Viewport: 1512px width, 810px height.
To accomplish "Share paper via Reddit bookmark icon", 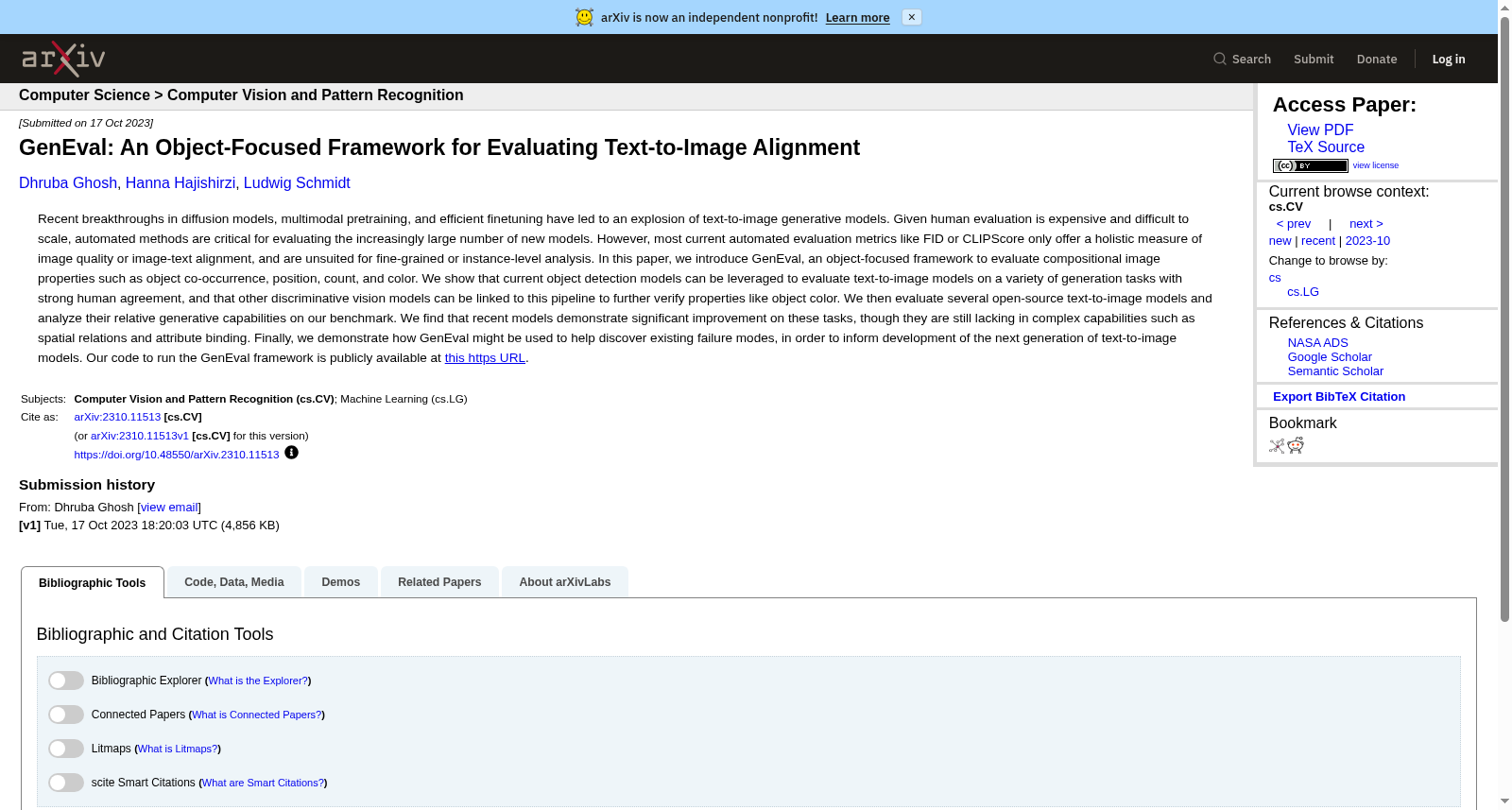I will click(x=1296, y=445).
